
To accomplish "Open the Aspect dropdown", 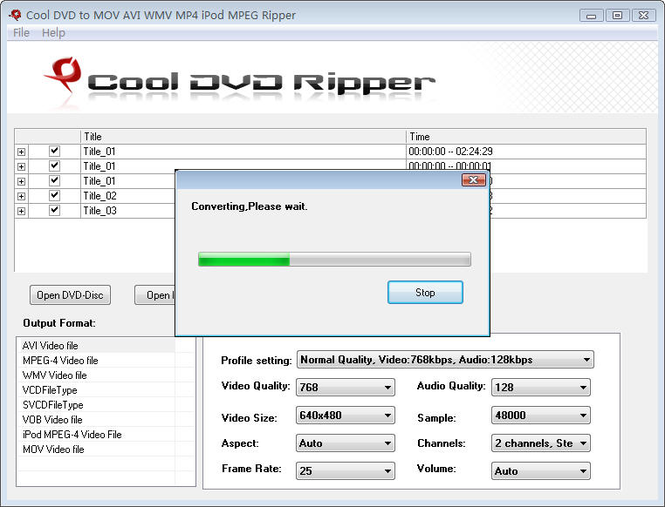I will (x=345, y=443).
